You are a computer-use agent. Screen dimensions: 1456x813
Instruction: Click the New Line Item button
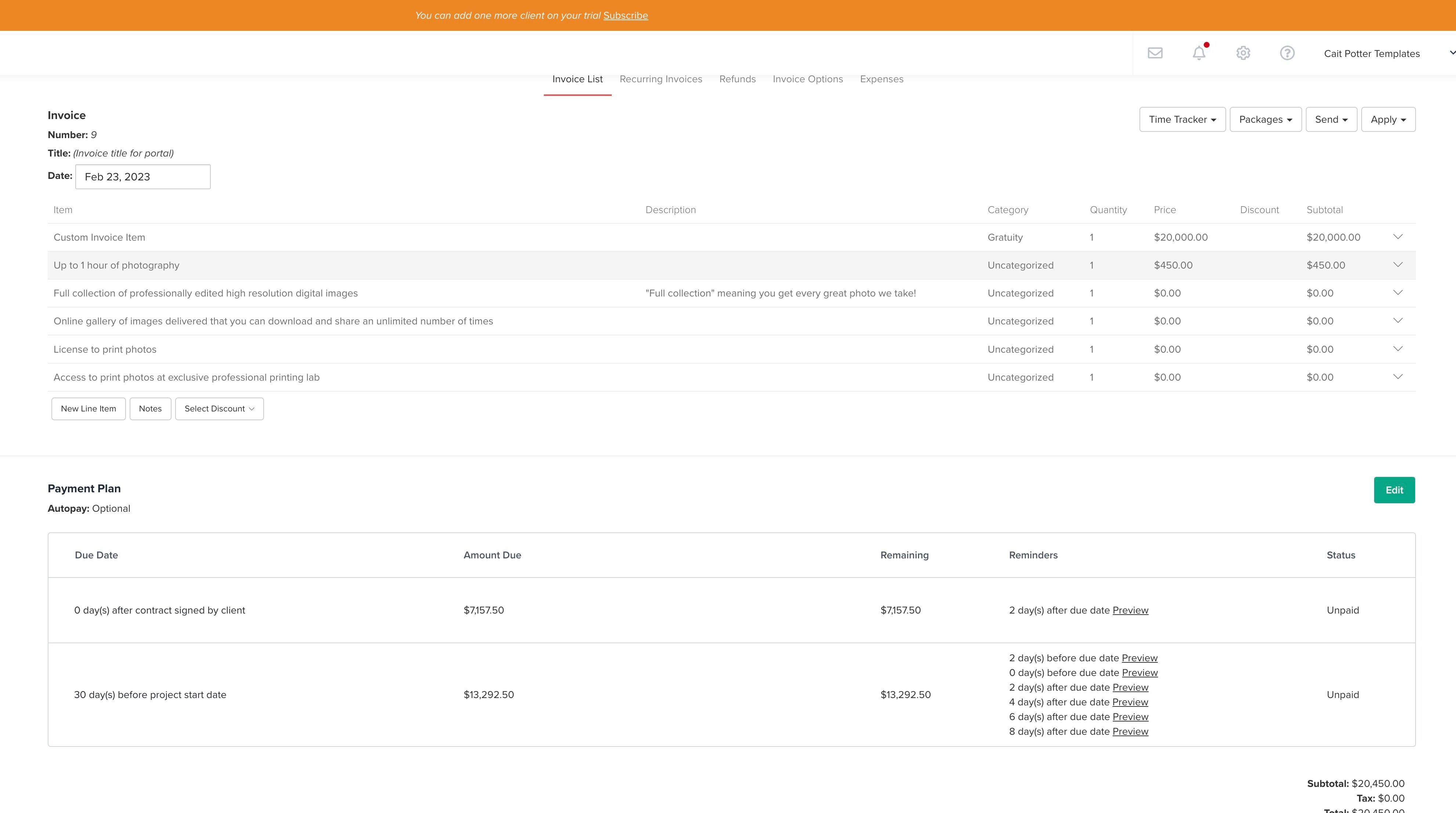pos(88,409)
